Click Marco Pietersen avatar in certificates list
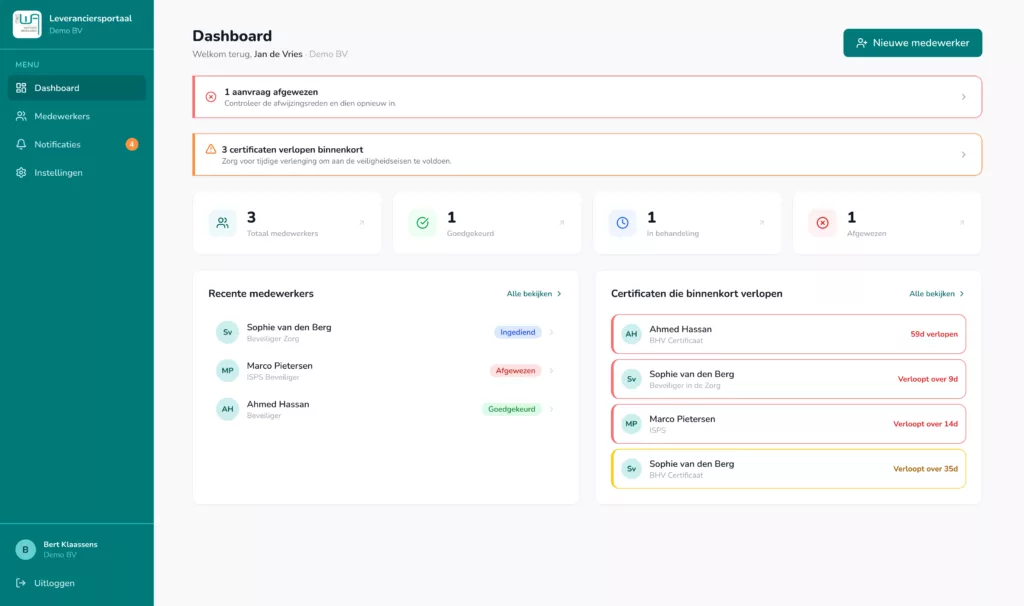 tap(631, 424)
